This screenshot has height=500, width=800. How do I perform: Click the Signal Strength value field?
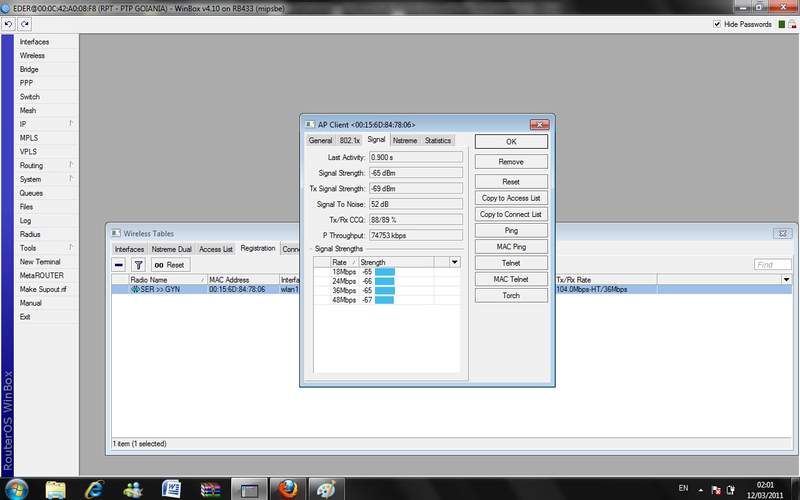[x=416, y=173]
